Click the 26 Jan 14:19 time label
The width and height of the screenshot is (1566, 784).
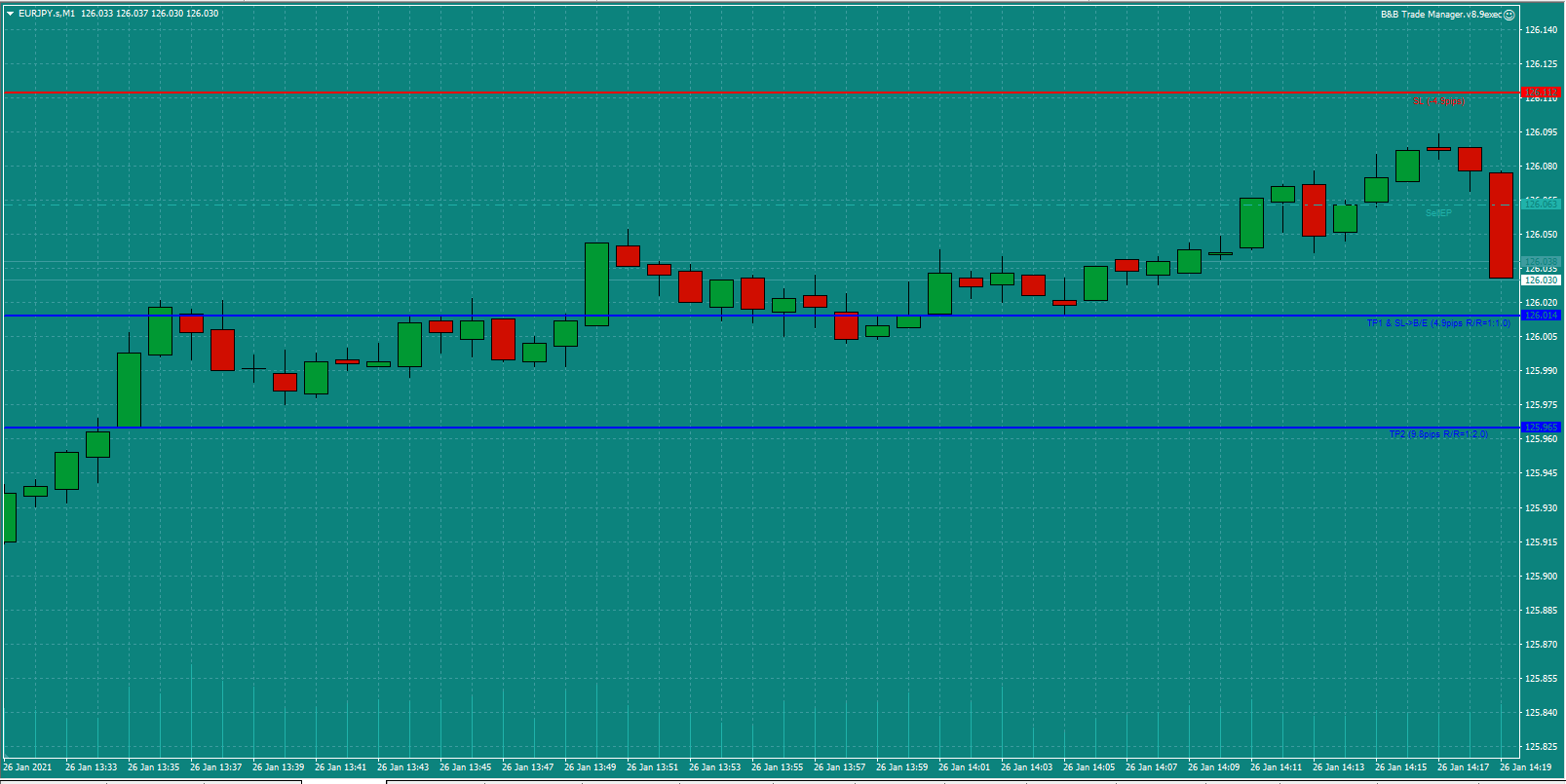point(1525,767)
